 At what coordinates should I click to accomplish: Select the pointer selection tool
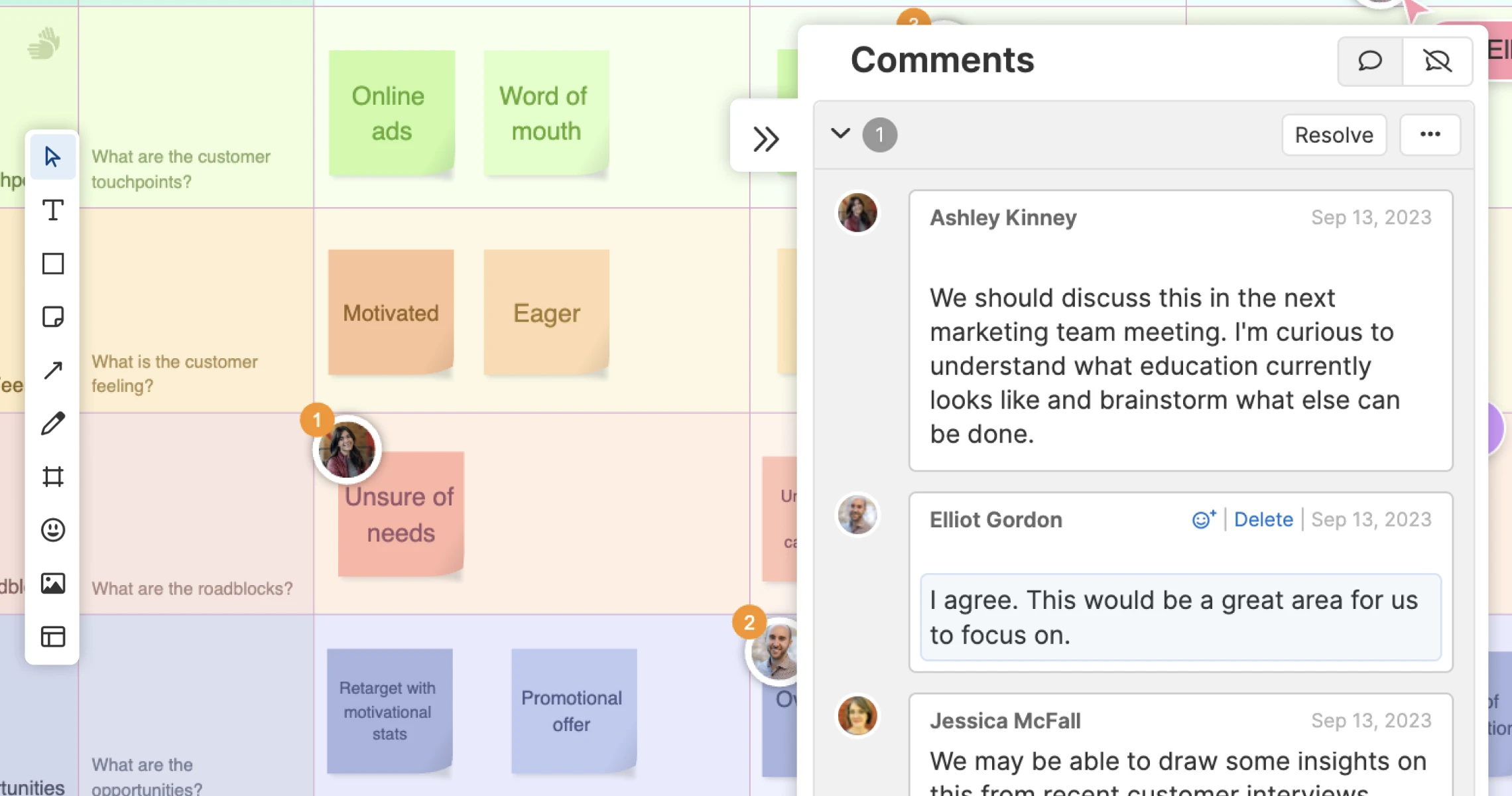tap(52, 157)
